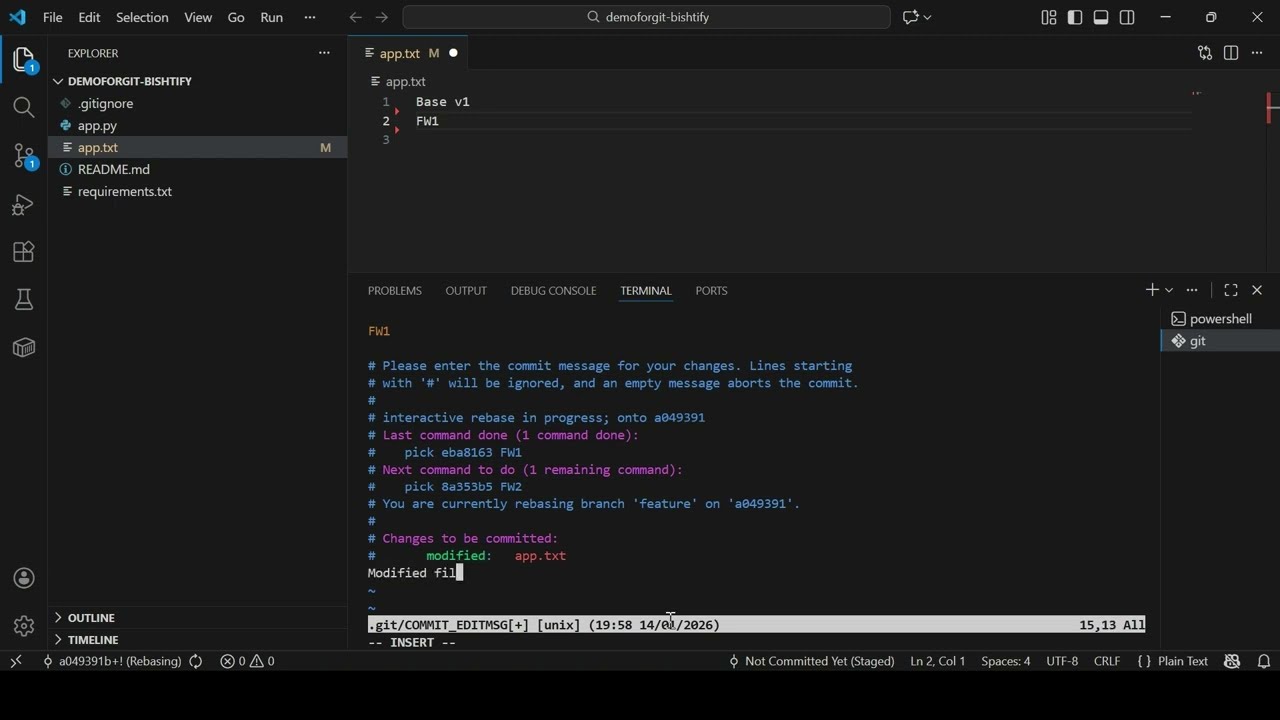Open changes compare icon in editor toolbar

(x=1205, y=53)
